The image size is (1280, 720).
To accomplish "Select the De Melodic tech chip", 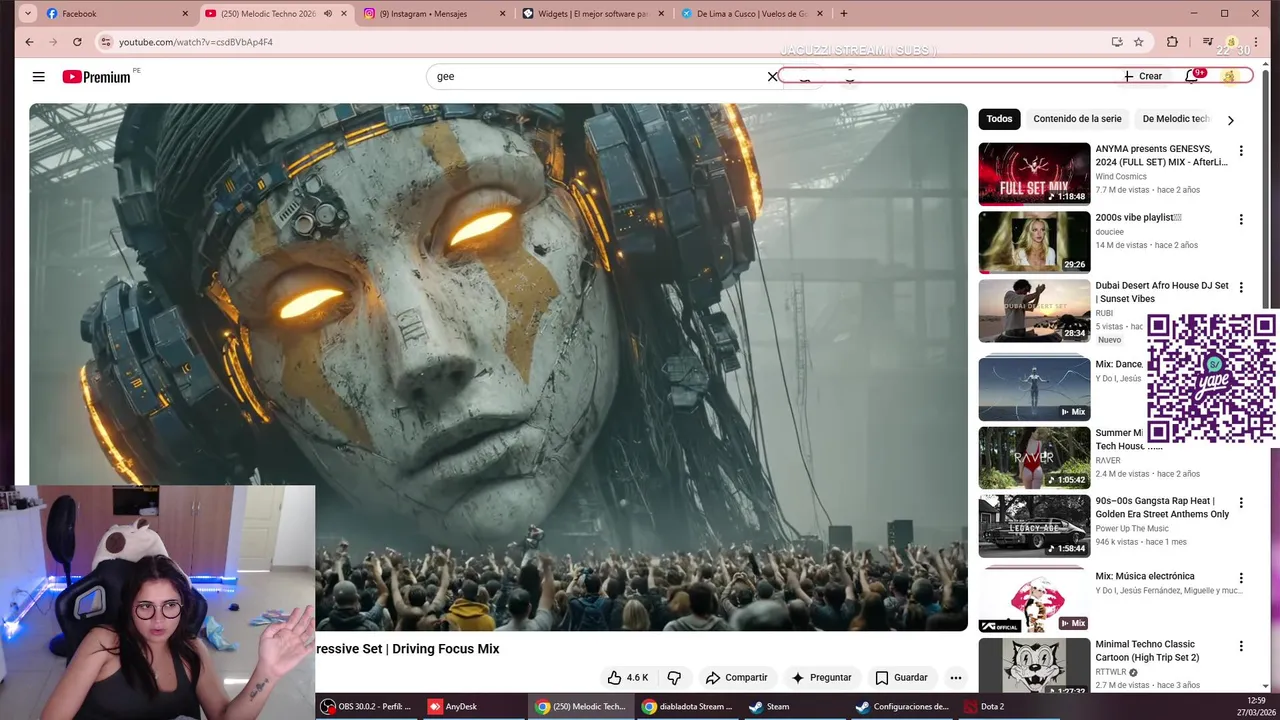I will tap(1176, 119).
